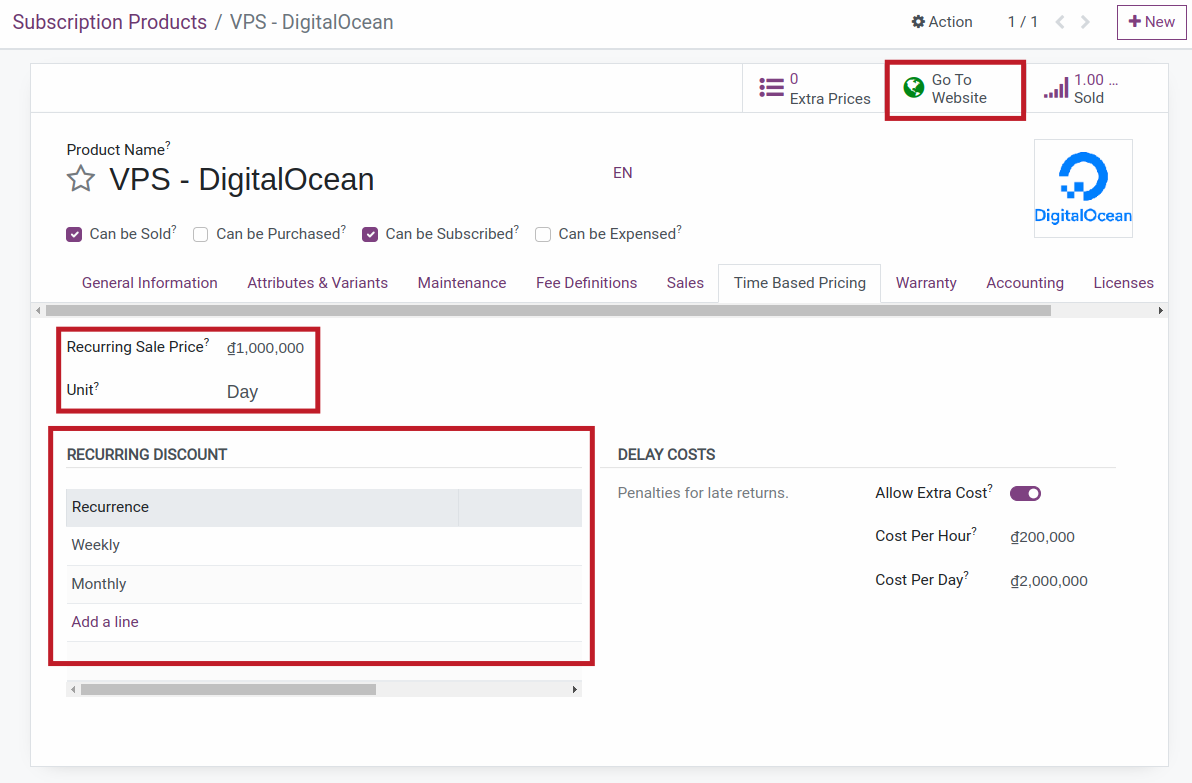Open the General Information tab

[150, 283]
